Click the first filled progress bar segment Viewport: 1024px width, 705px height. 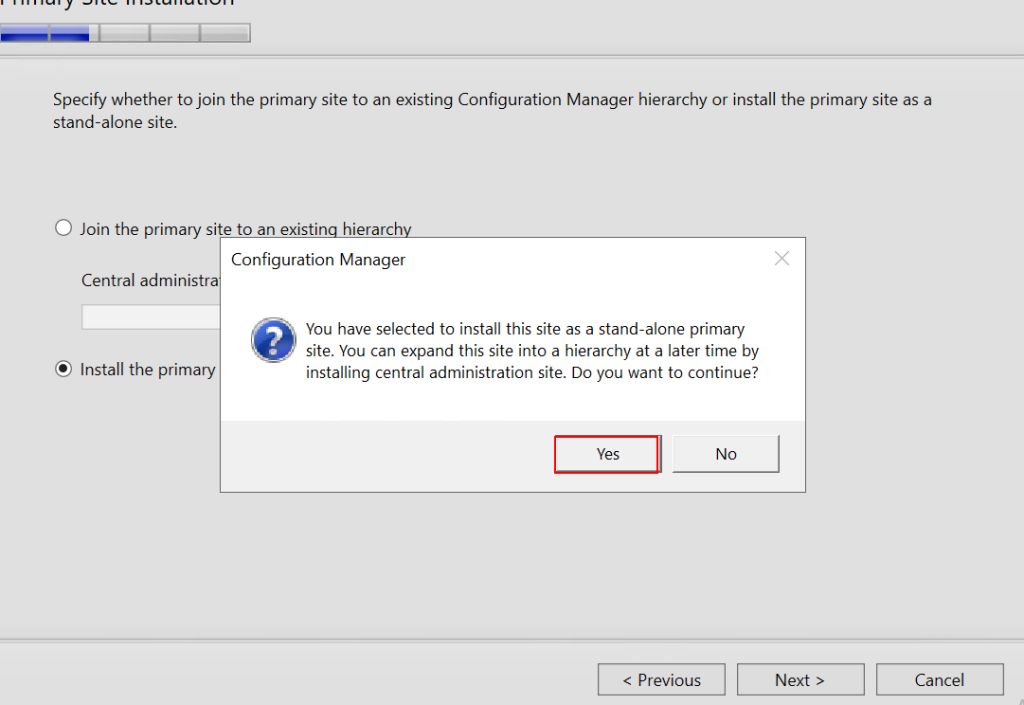tap(25, 34)
